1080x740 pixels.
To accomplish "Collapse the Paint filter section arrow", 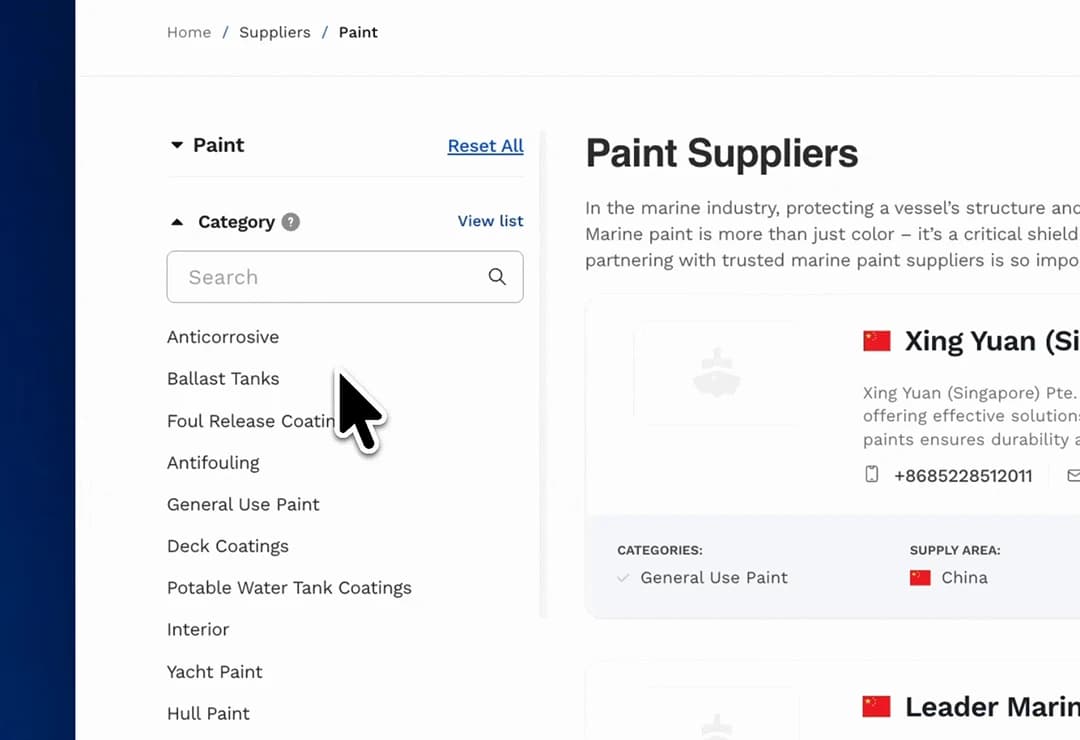I will (177, 145).
